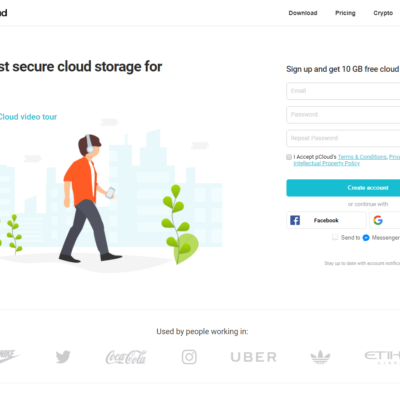Image resolution: width=400 pixels, height=400 pixels.
Task: Click the Coca-Cola logo
Action: point(126,357)
